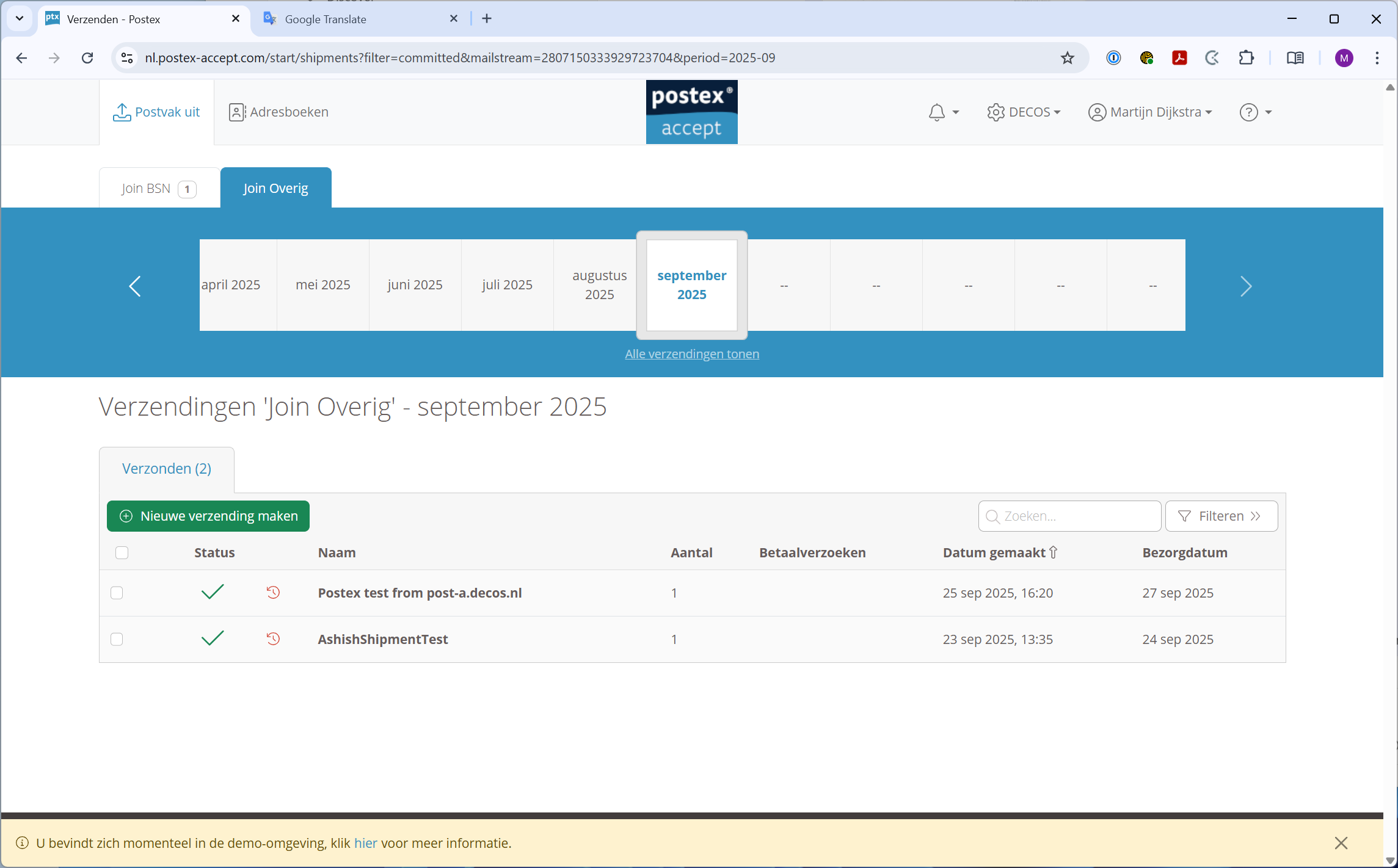
Task: Check the Postex test from post-a.decos.nl row
Action: [117, 593]
